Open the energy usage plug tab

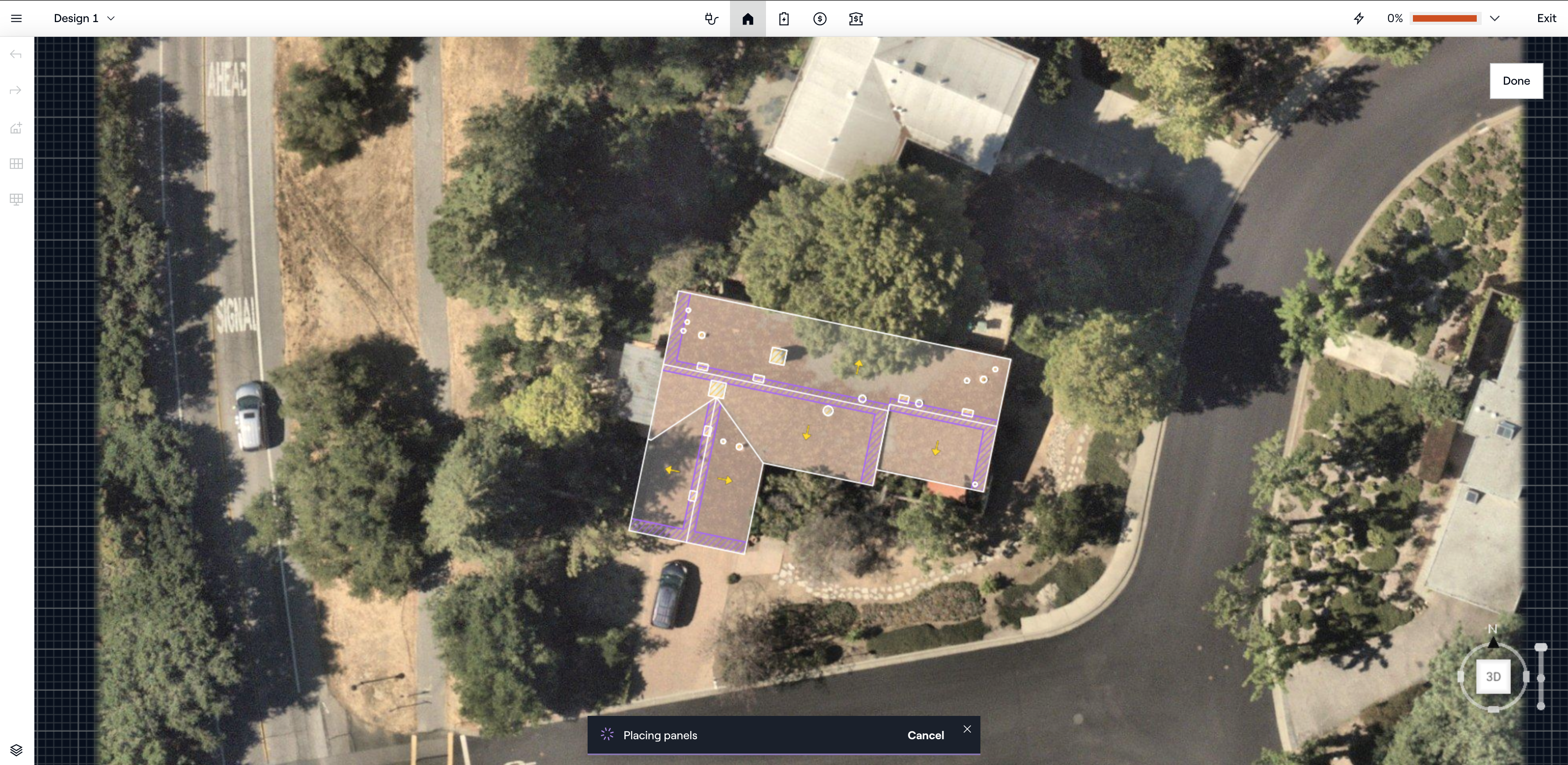[712, 19]
